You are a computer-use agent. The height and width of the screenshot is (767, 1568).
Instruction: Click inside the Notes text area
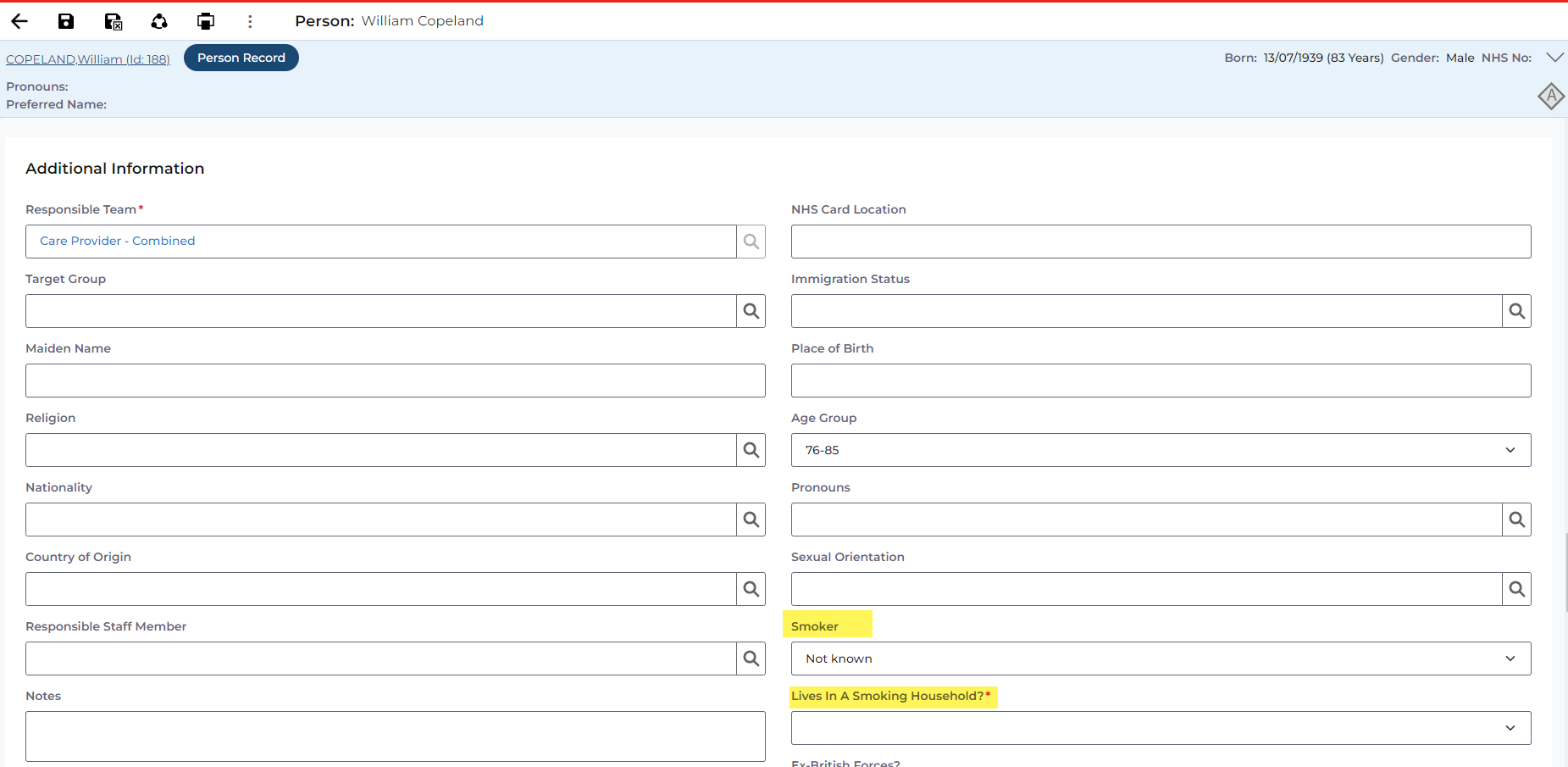pyautogui.click(x=396, y=736)
